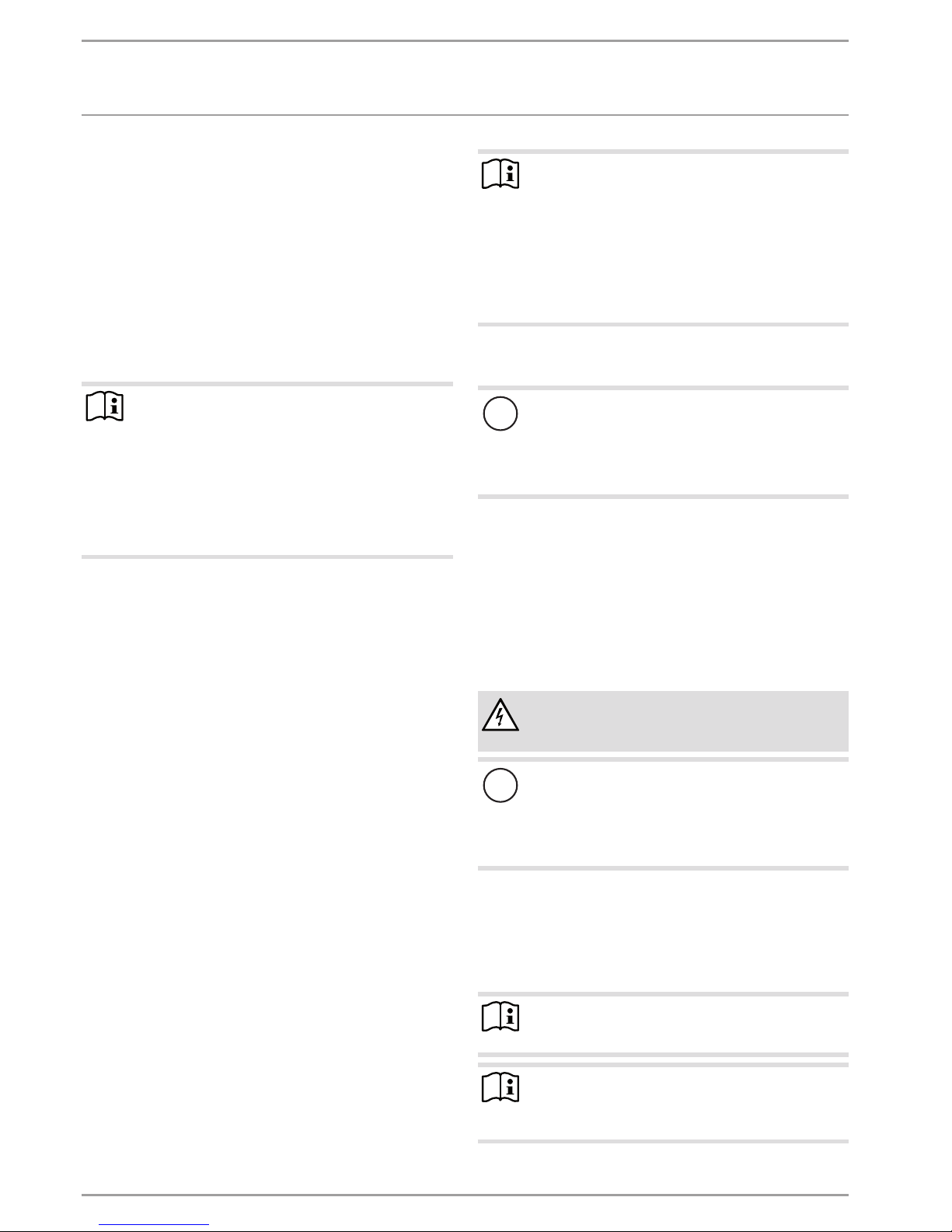Click the blank body of the left column info note
Viewport: 952px width, 1232px height.
[x=288, y=471]
